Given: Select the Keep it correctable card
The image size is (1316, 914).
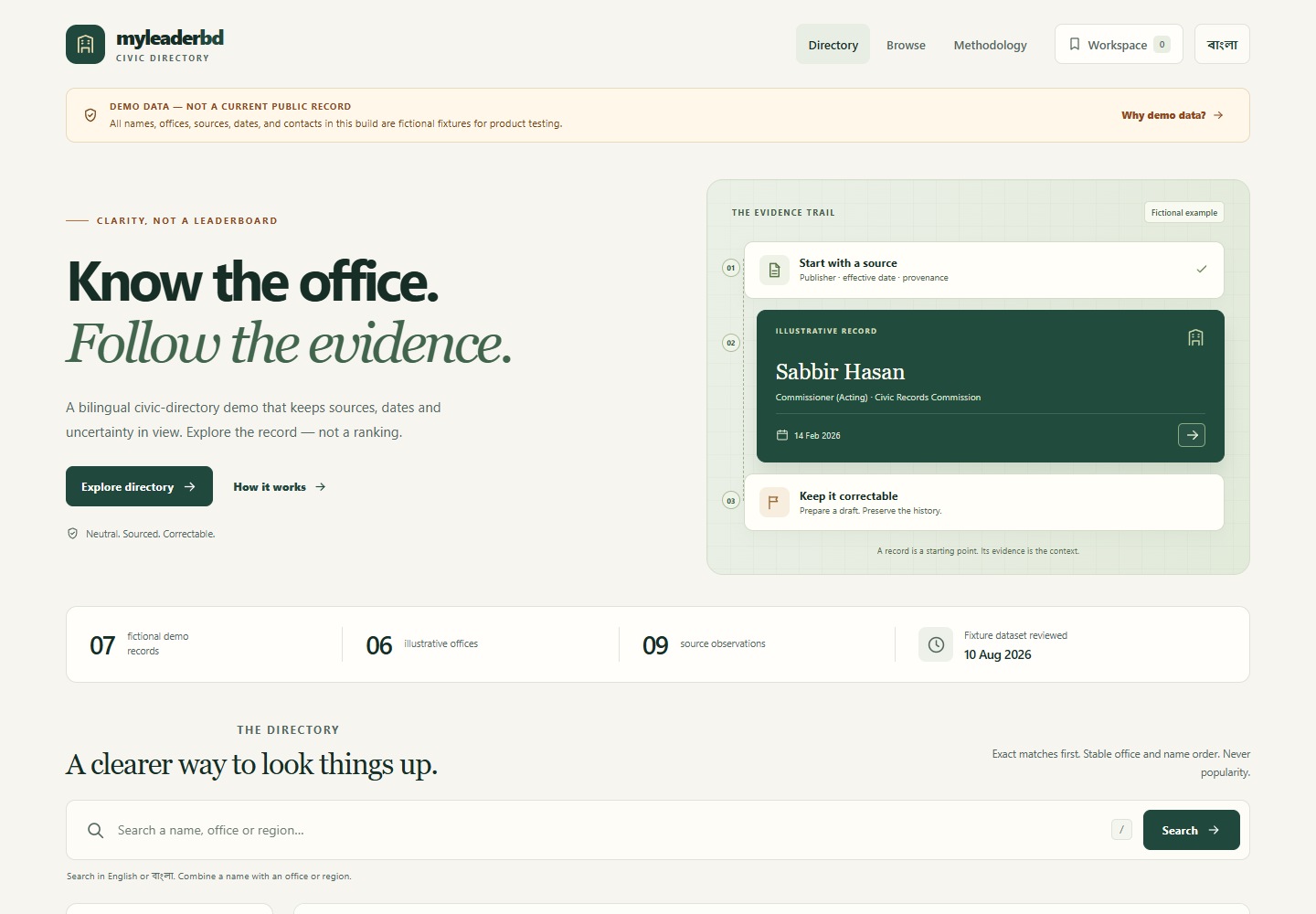Looking at the screenshot, I should tap(983, 502).
